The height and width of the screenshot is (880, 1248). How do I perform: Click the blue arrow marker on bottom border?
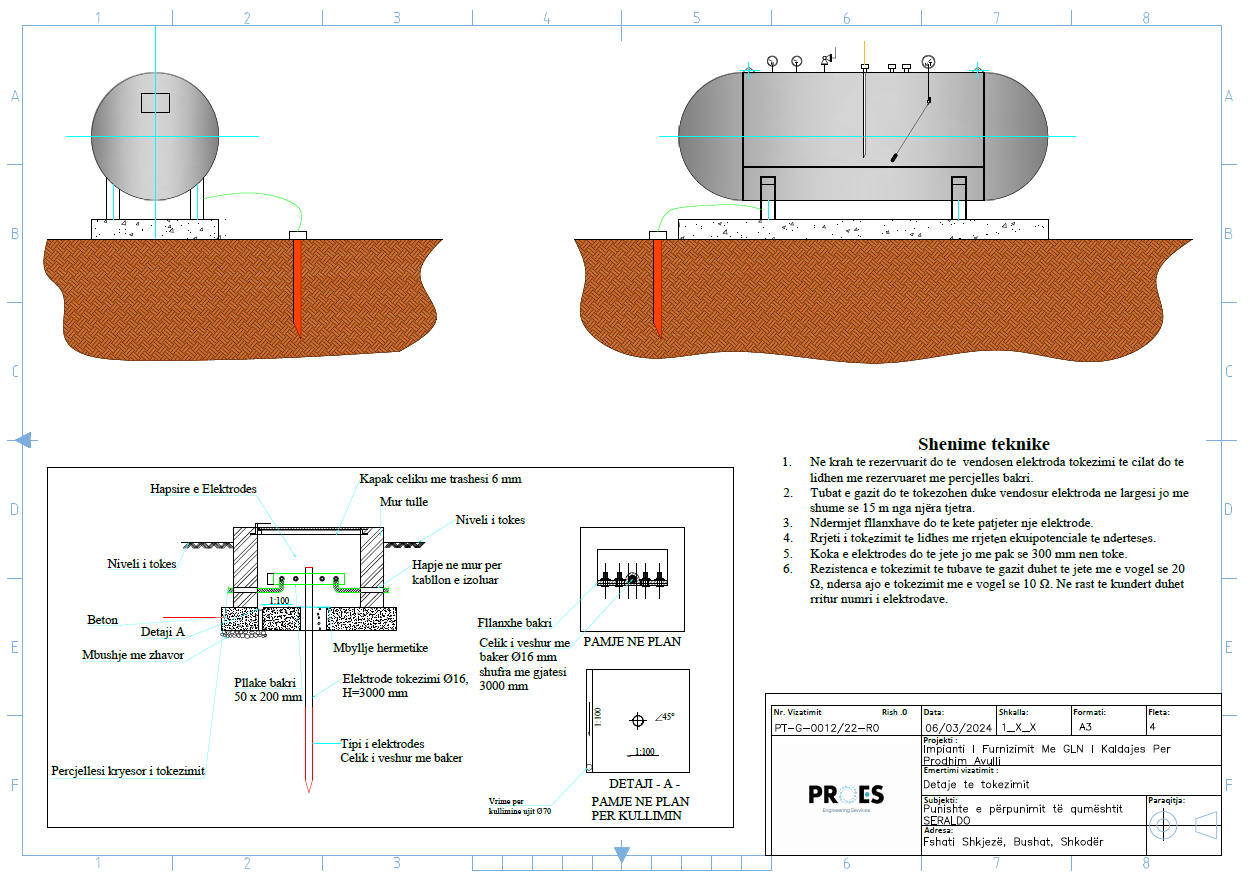[622, 855]
